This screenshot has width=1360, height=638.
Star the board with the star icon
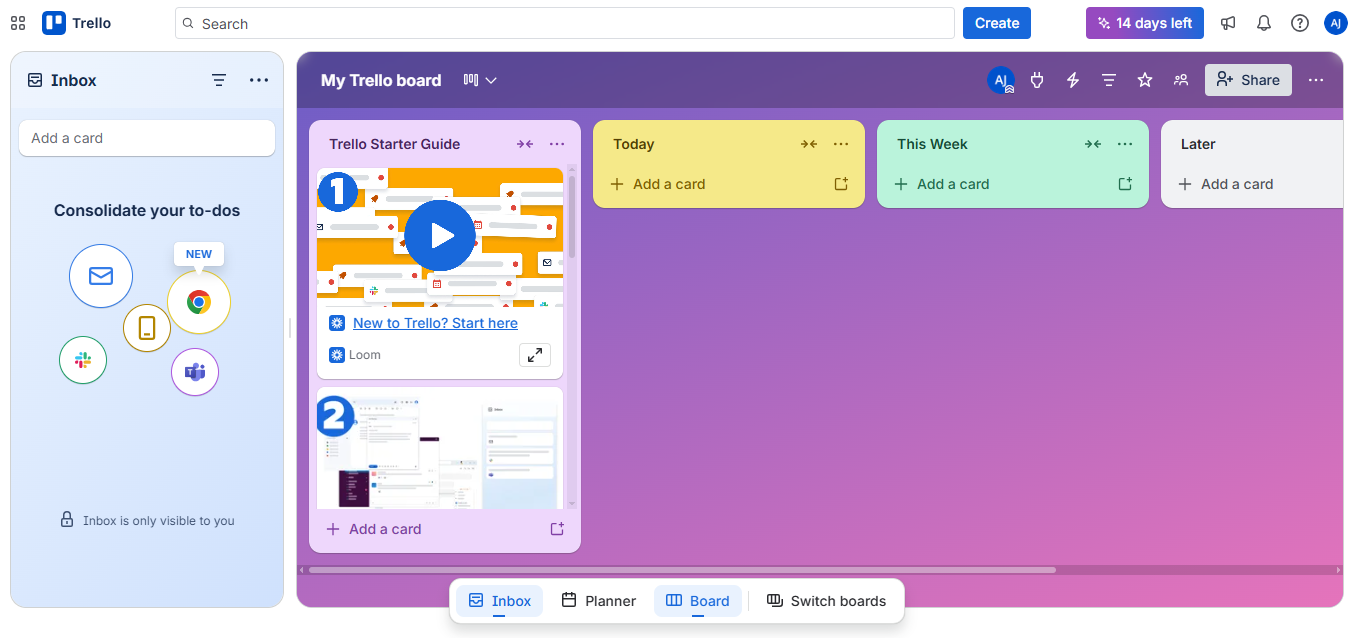tap(1145, 80)
